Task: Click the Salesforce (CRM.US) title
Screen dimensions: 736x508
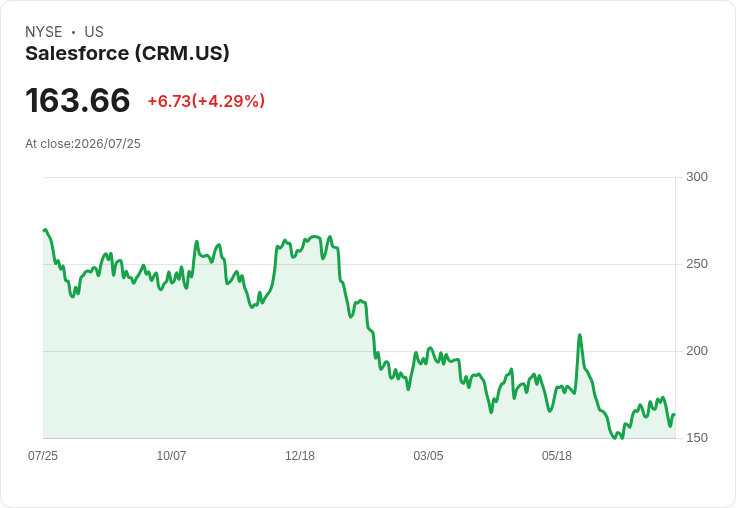Action: [x=127, y=54]
